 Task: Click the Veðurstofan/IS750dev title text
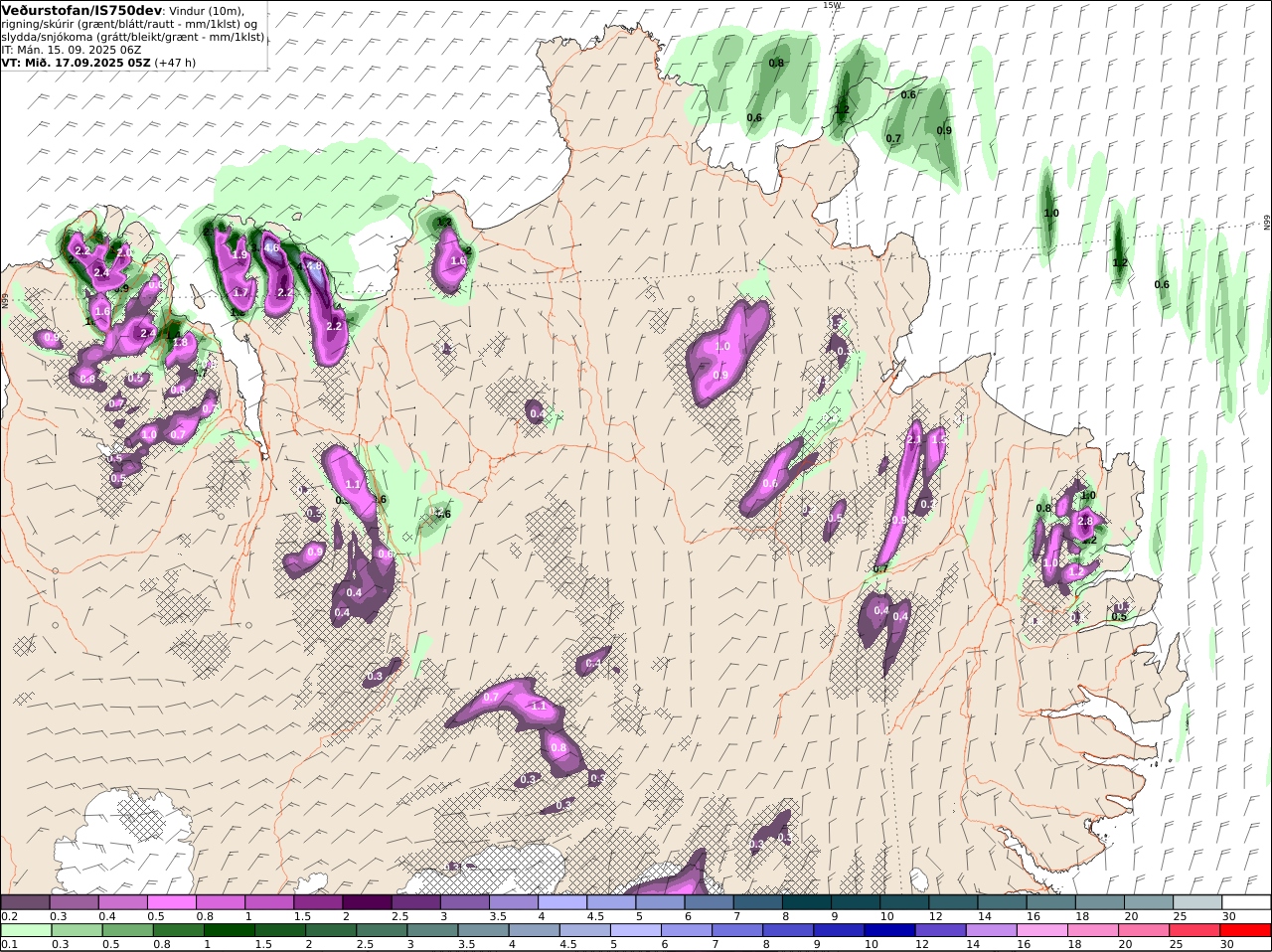(x=81, y=10)
